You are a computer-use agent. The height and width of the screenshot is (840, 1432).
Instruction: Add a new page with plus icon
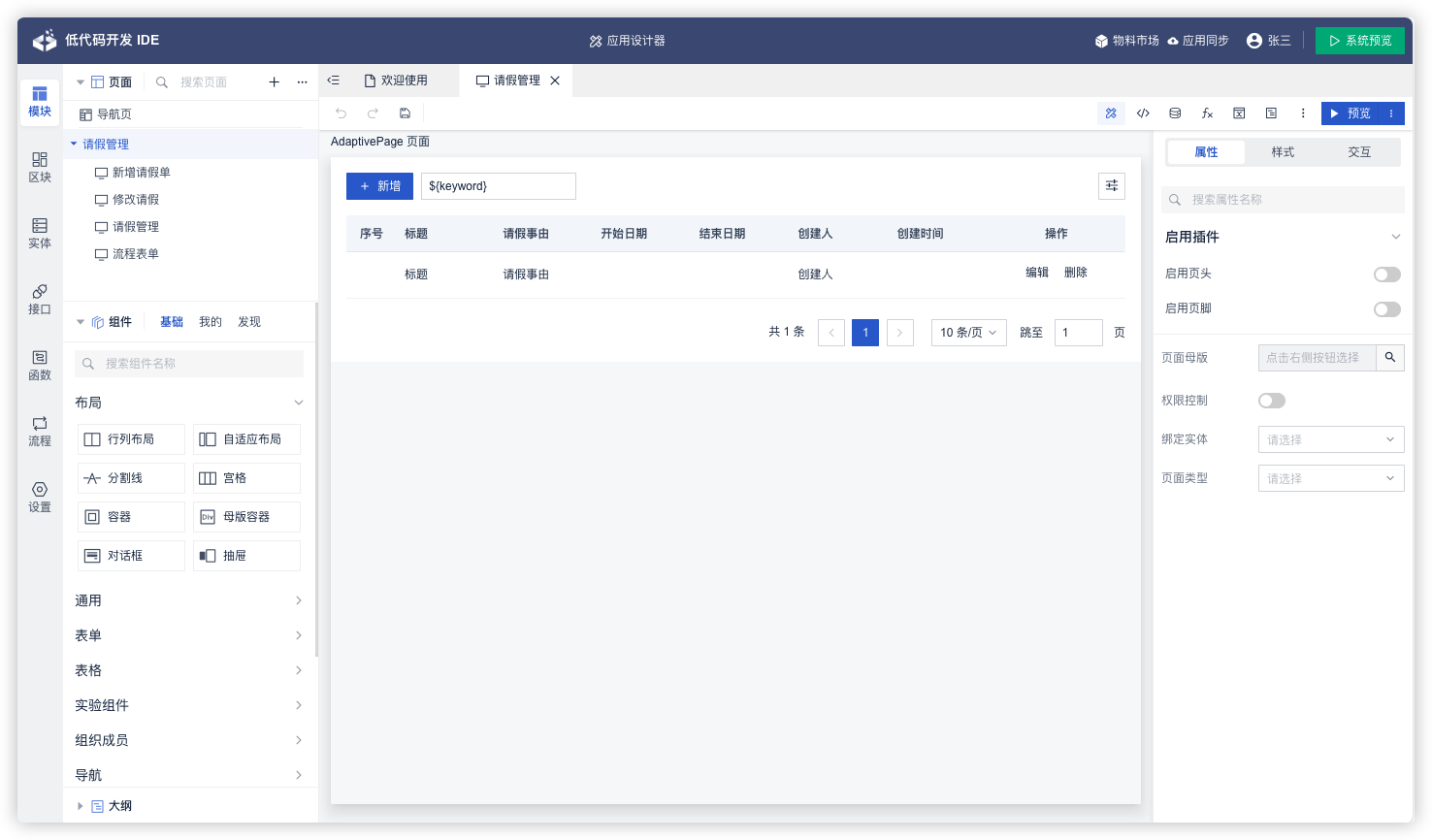(x=274, y=82)
